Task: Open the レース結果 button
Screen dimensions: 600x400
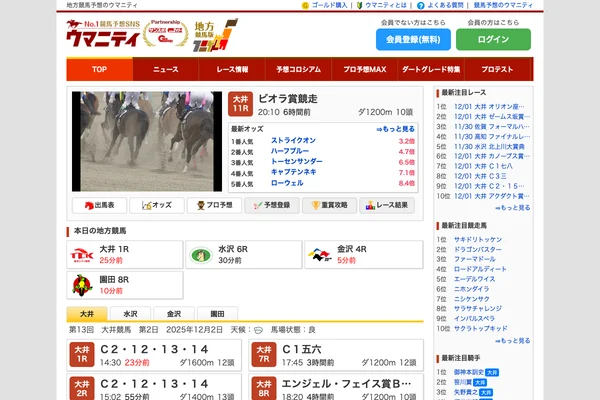Action: 387,205
